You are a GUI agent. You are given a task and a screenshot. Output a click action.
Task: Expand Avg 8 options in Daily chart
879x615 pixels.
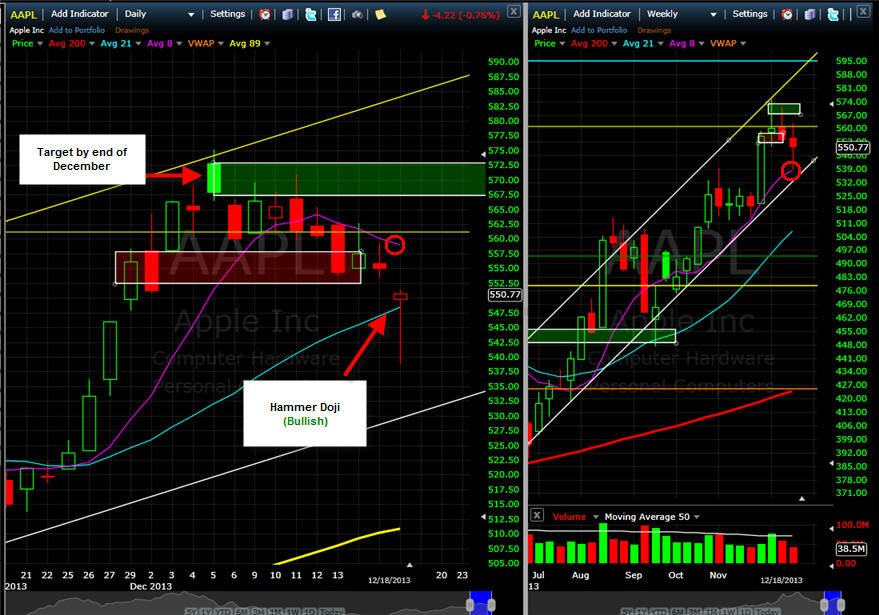[x=179, y=44]
